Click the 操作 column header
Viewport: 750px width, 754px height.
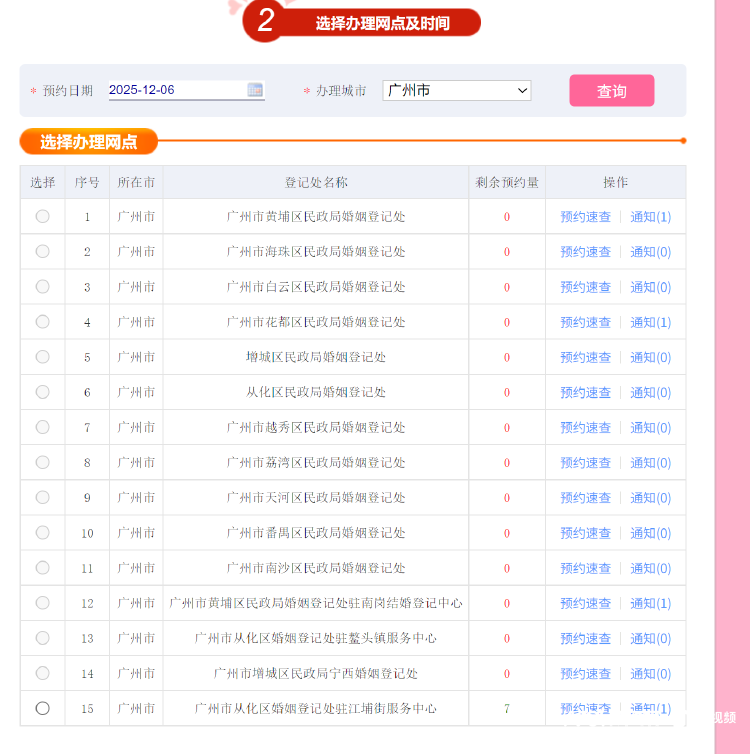tap(616, 182)
